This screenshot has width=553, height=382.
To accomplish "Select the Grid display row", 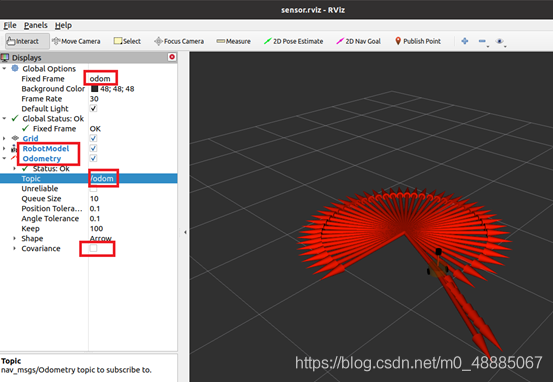I will click(x=30, y=138).
